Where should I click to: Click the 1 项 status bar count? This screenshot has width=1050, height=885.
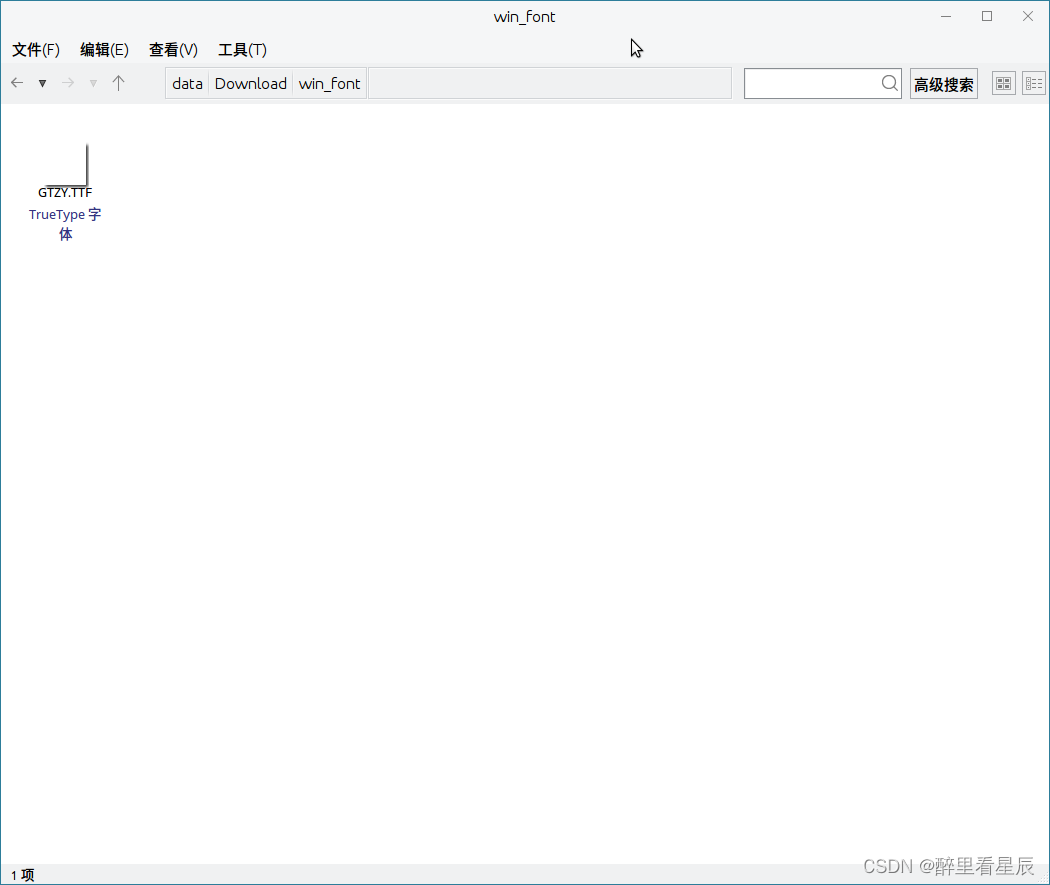(23, 875)
